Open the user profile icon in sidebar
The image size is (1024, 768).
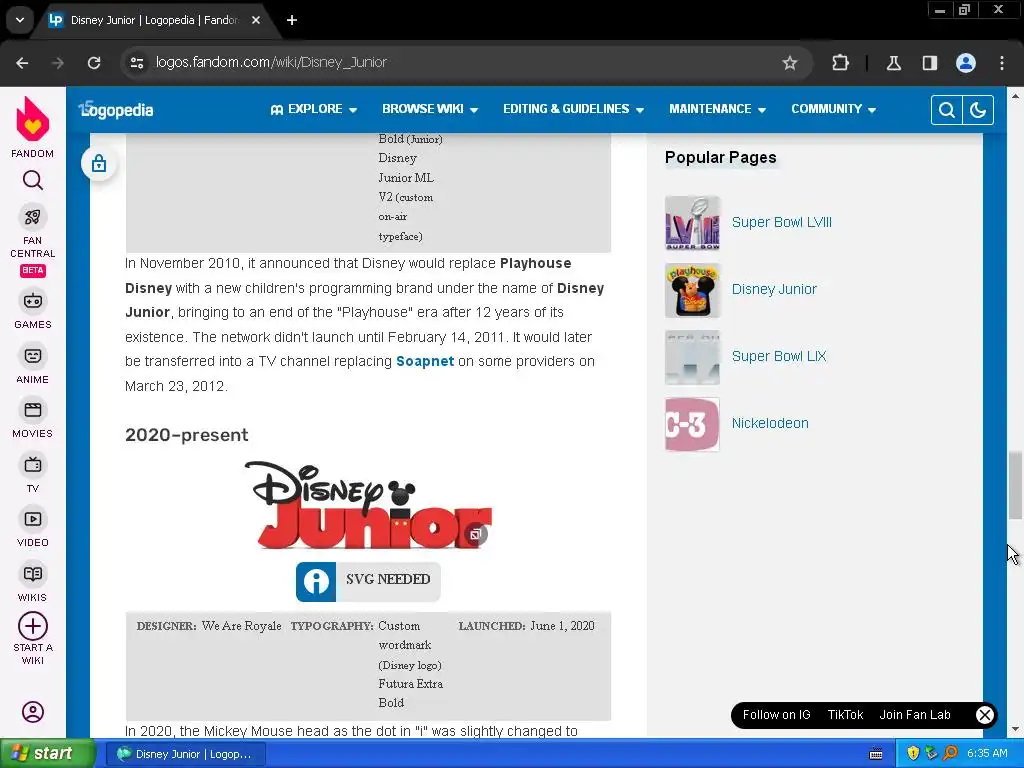pos(33,712)
